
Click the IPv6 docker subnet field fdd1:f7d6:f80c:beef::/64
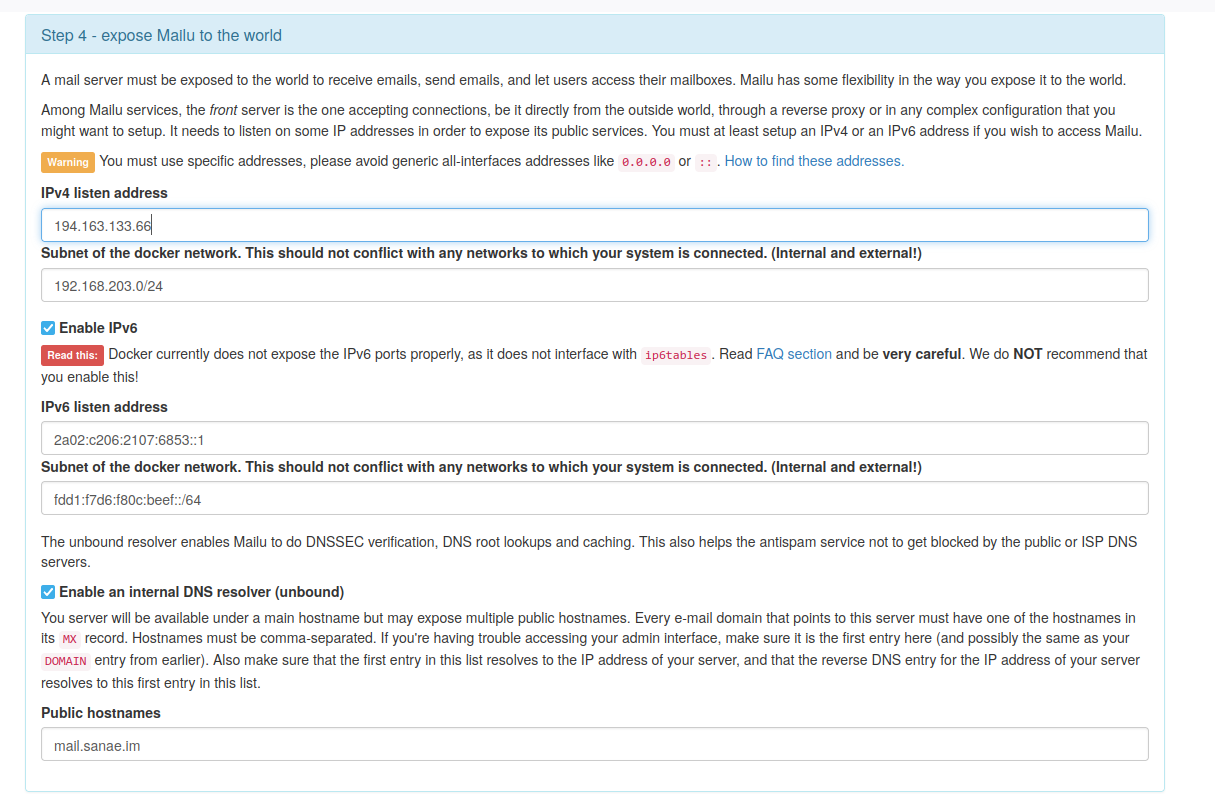click(594, 499)
